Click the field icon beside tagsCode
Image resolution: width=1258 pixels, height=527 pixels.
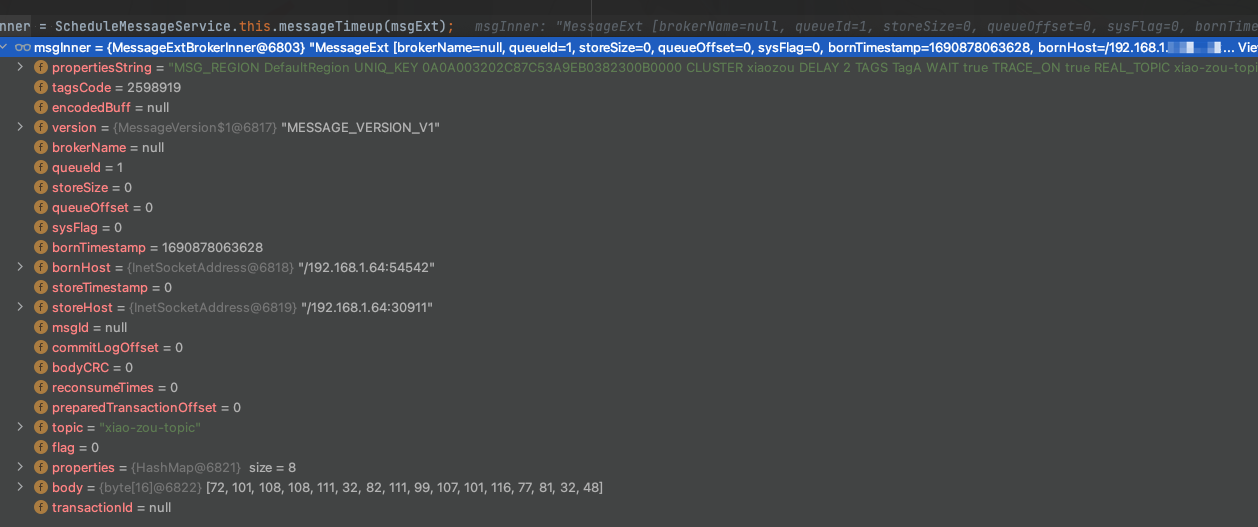pos(41,87)
